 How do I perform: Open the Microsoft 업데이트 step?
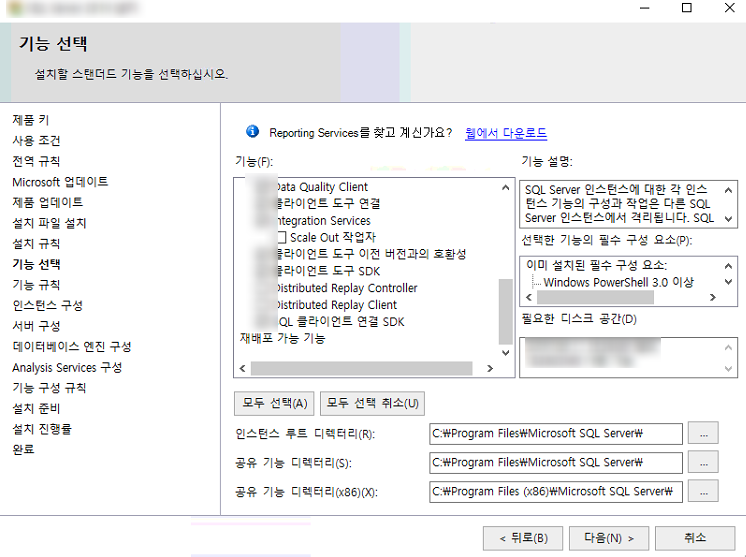60,182
